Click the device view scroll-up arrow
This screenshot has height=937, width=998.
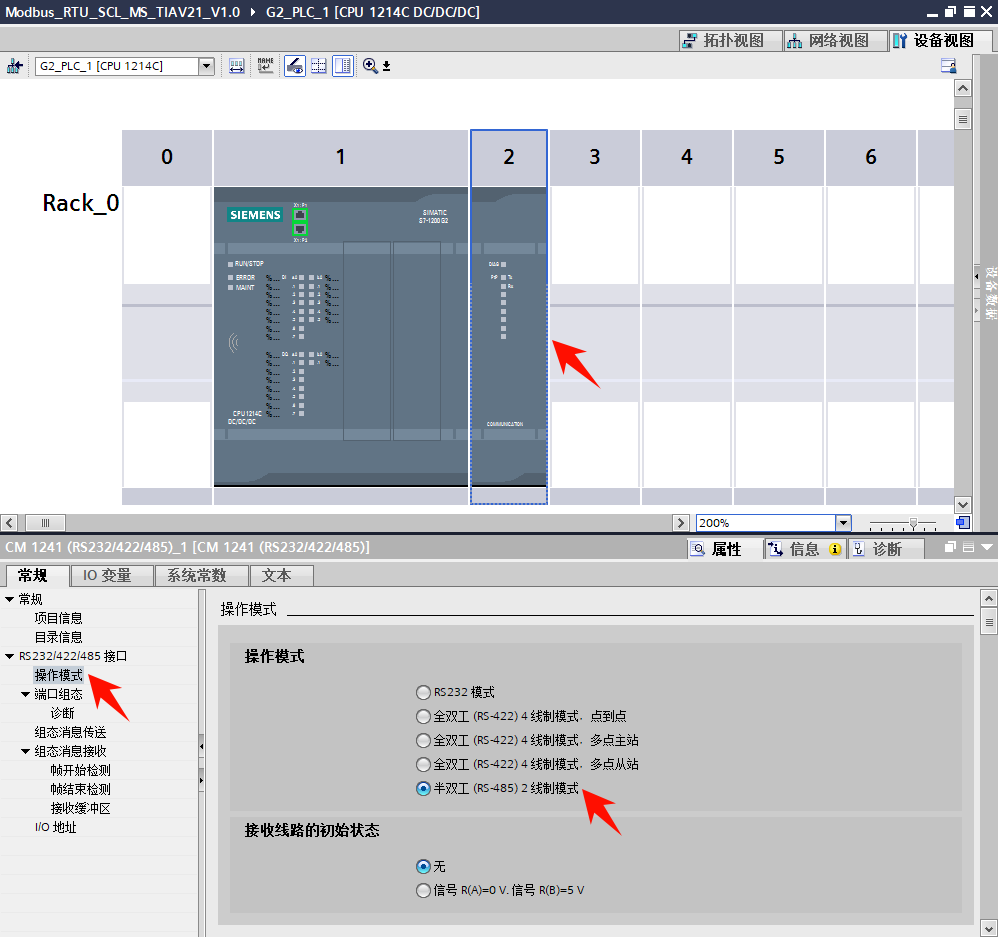[x=963, y=88]
